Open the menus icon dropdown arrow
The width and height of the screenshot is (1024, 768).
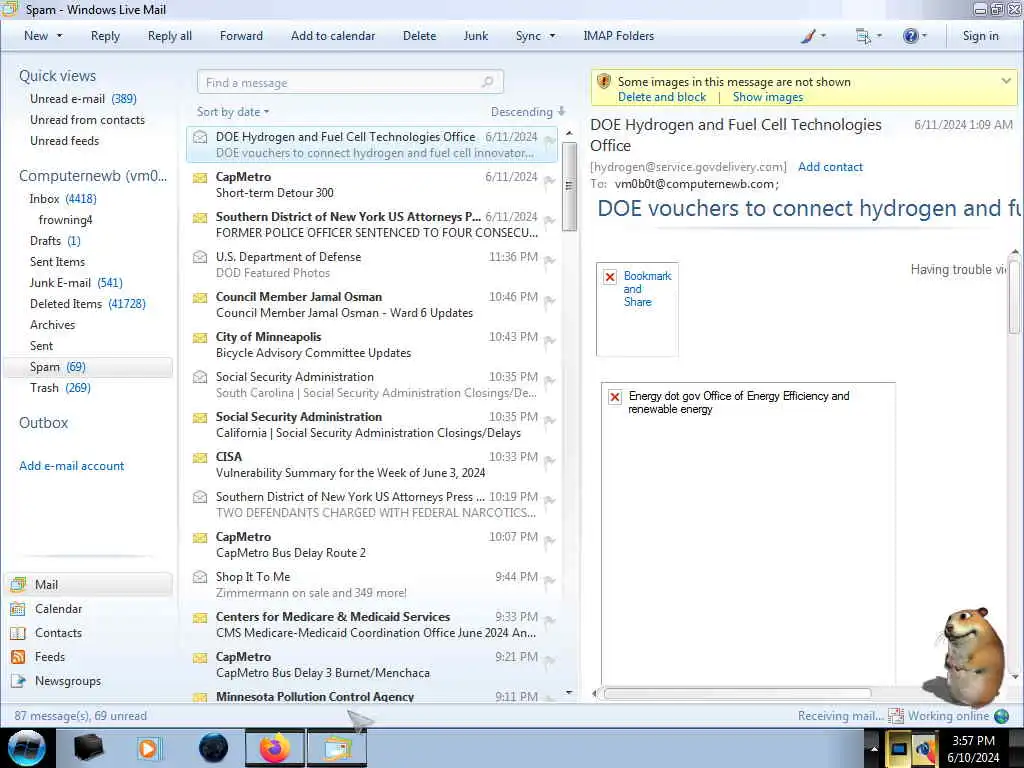(879, 36)
